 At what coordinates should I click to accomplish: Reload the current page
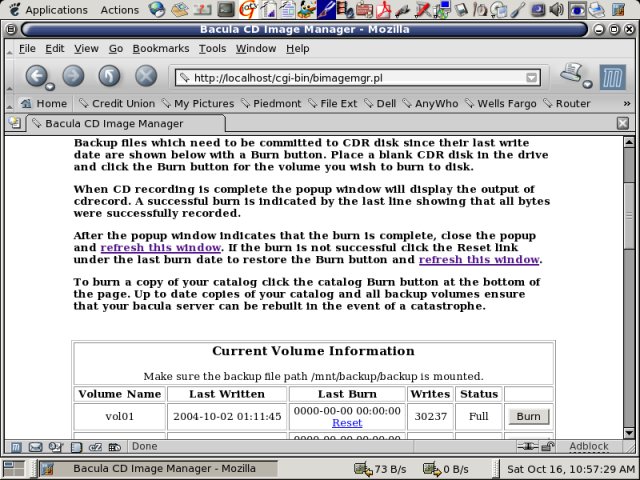click(x=109, y=76)
